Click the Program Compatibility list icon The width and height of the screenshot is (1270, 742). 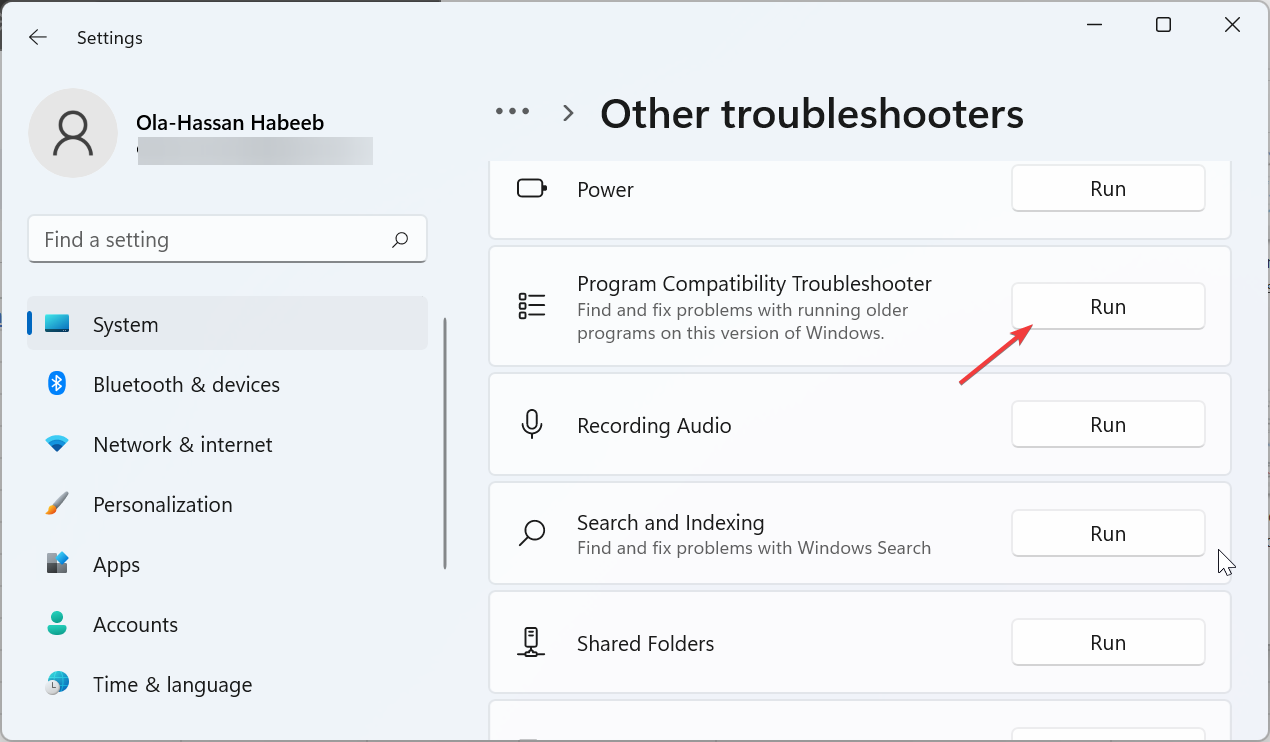tap(532, 306)
